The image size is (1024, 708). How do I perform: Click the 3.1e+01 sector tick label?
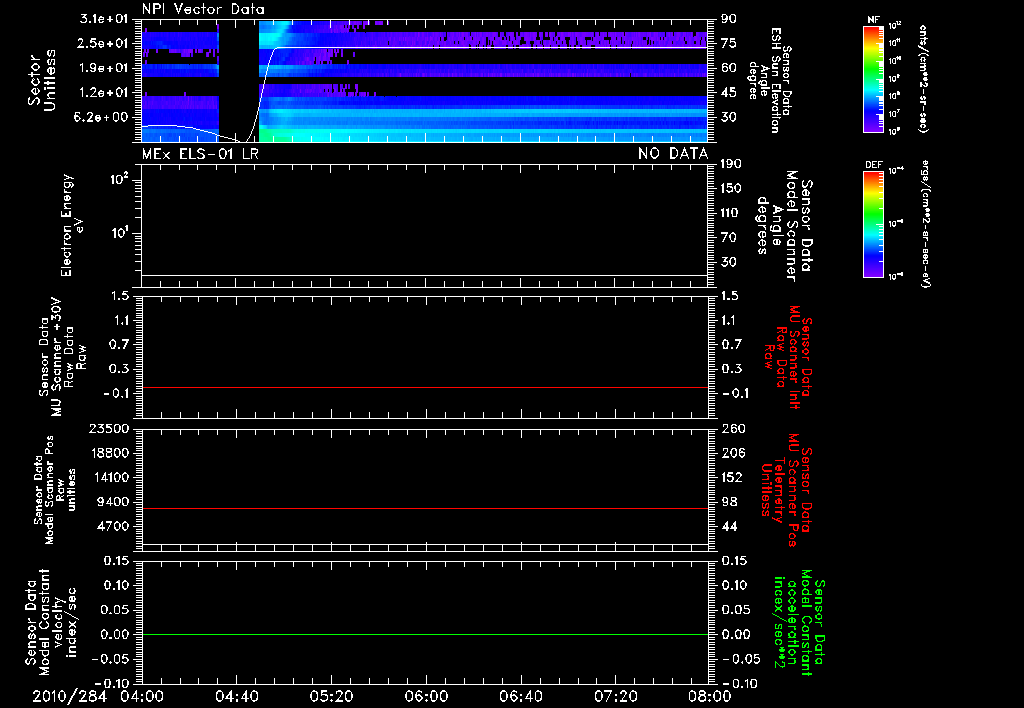[103, 19]
